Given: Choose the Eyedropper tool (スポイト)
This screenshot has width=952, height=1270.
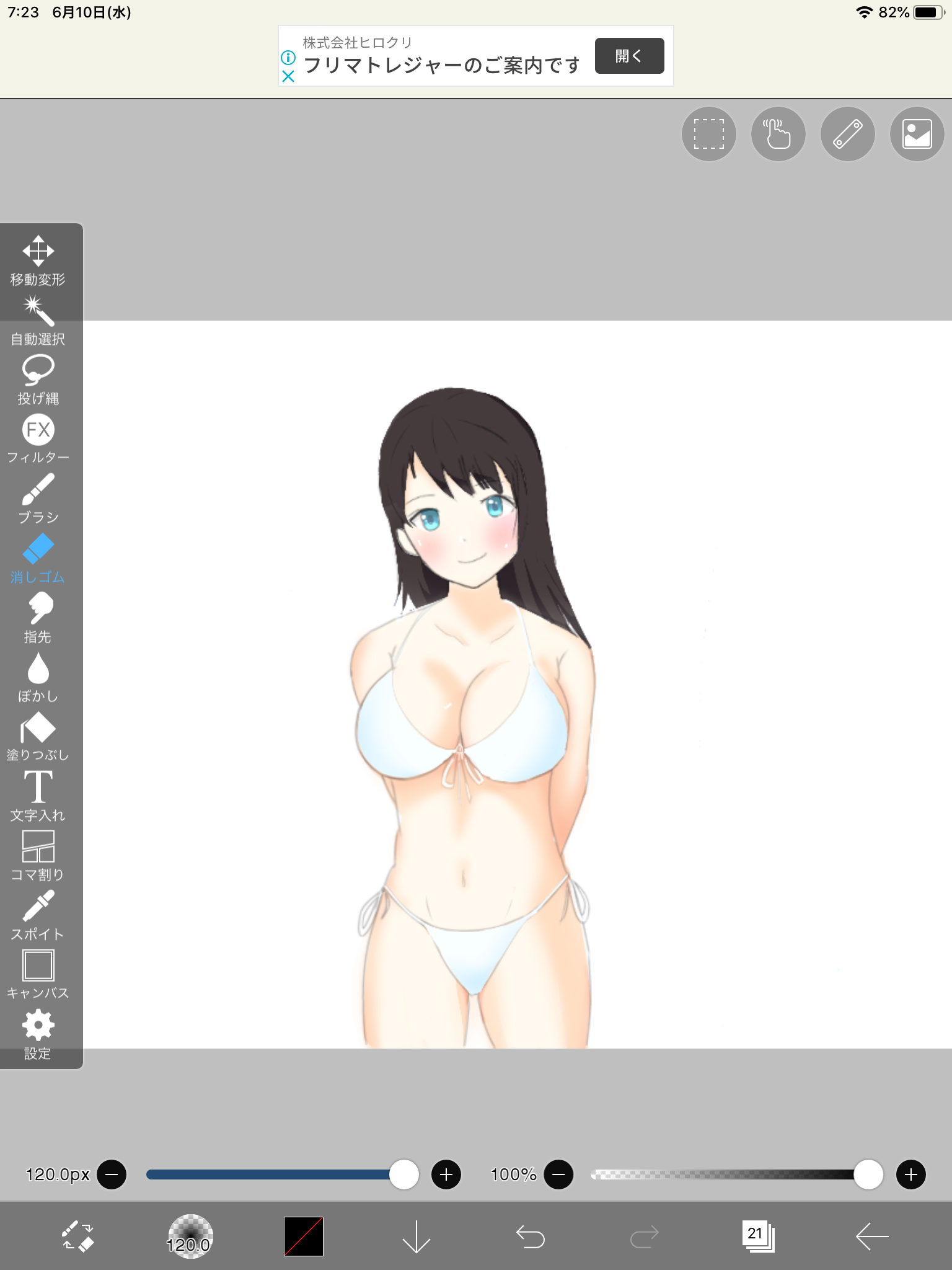Looking at the screenshot, I should coord(38,915).
